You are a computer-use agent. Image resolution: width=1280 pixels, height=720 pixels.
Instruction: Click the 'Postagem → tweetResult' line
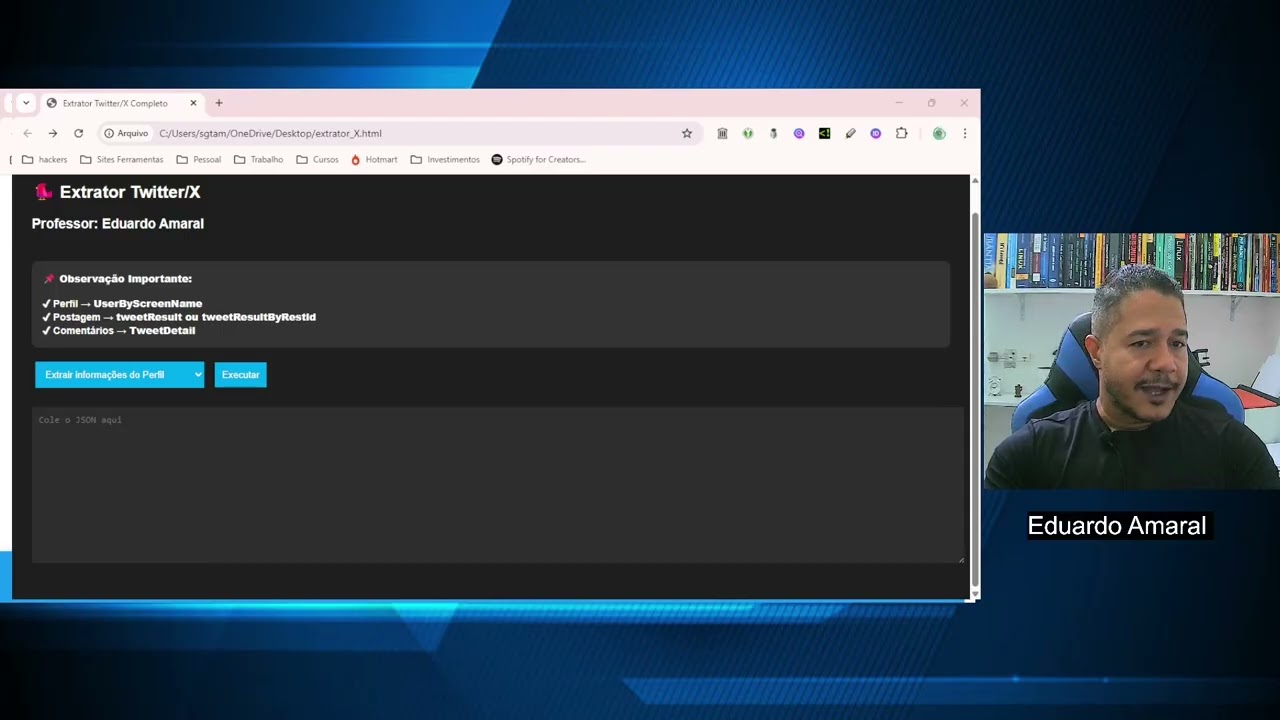(x=179, y=317)
